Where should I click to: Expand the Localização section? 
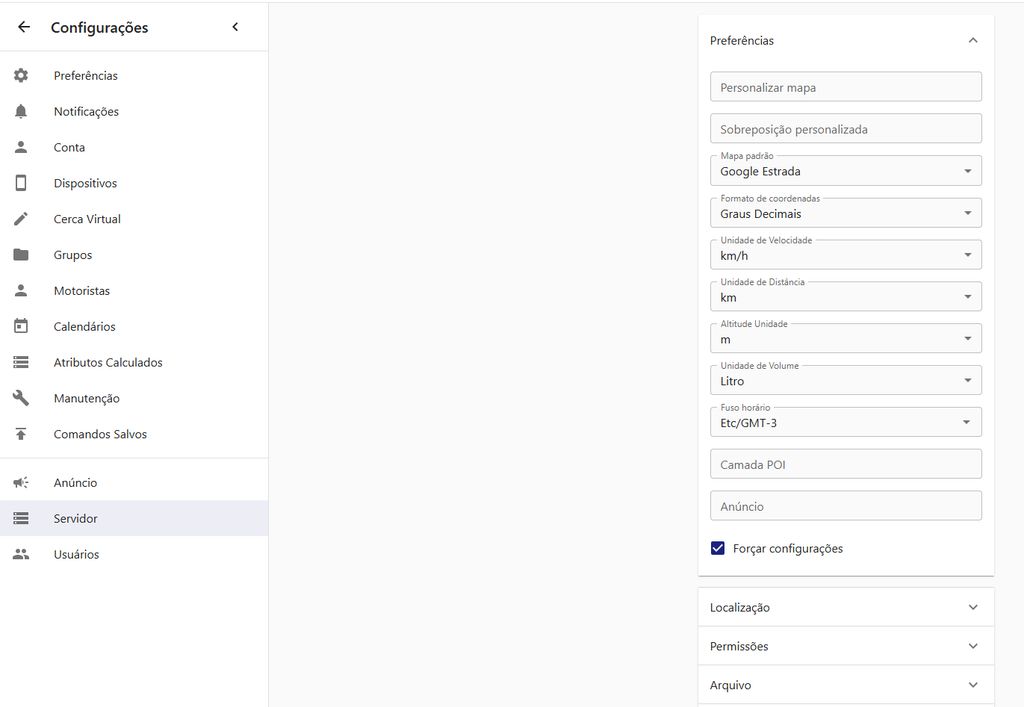click(845, 607)
